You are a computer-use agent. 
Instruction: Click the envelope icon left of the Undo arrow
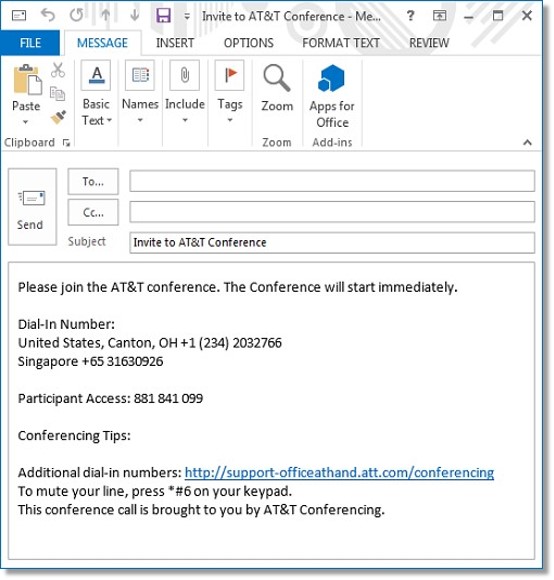click(x=19, y=16)
